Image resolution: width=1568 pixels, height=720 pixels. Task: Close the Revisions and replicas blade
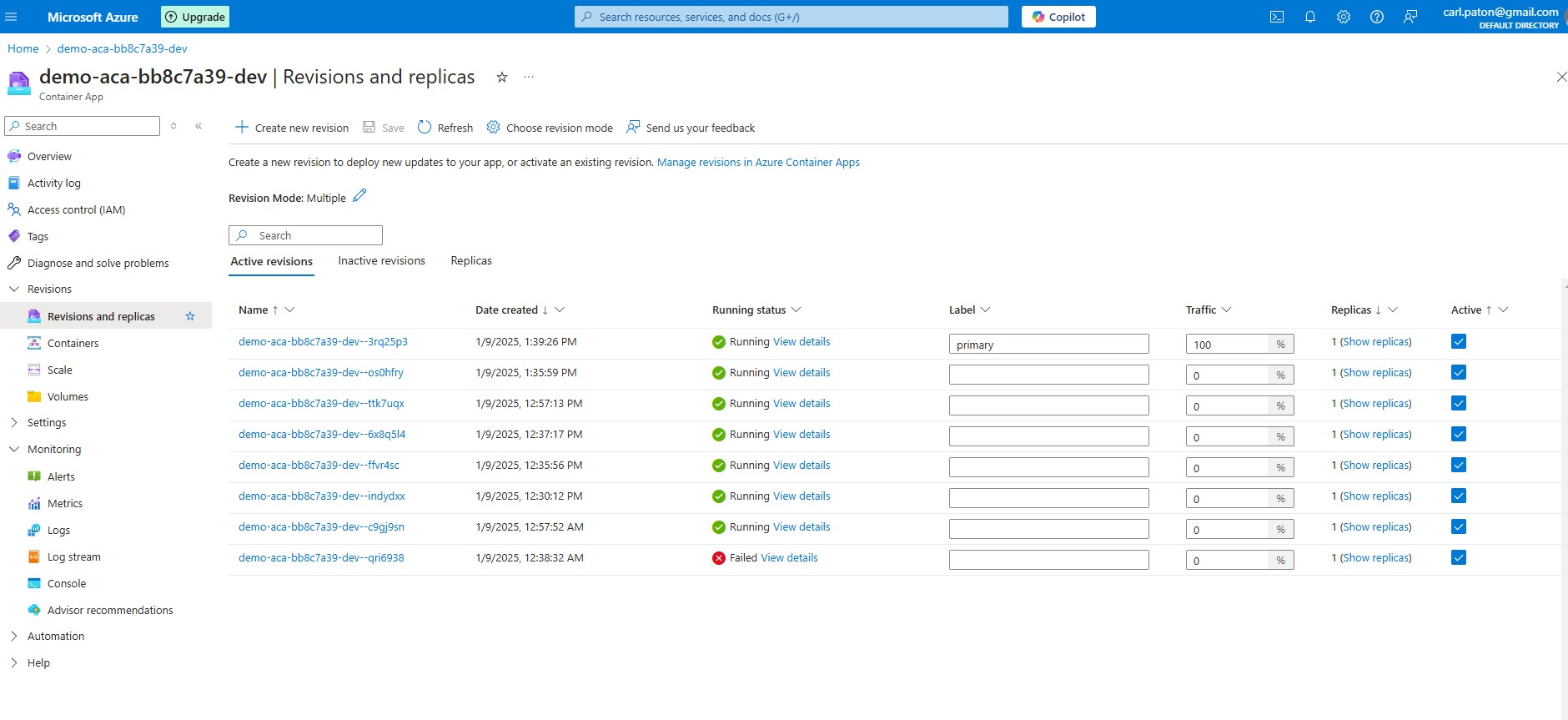[1561, 77]
